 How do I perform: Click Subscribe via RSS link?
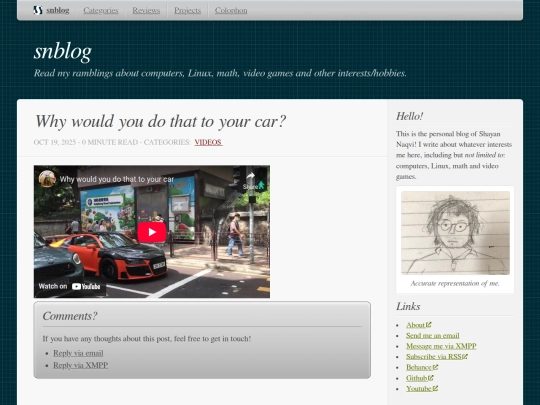click(x=434, y=356)
